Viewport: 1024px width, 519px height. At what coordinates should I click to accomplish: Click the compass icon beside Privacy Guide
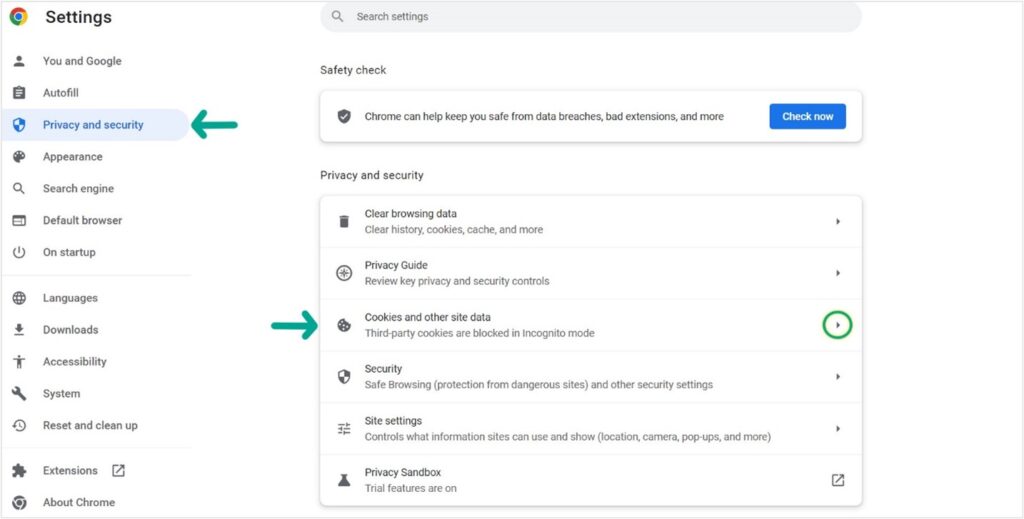click(x=344, y=273)
